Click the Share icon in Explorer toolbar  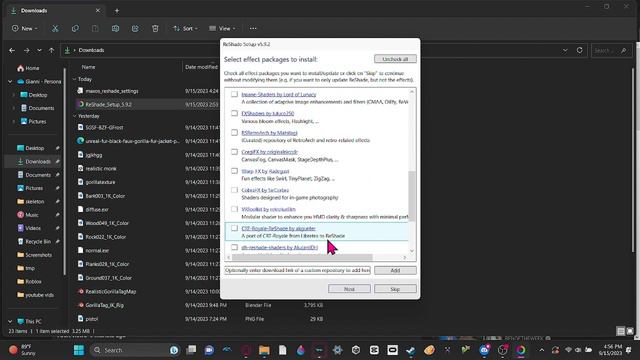pos(135,29)
